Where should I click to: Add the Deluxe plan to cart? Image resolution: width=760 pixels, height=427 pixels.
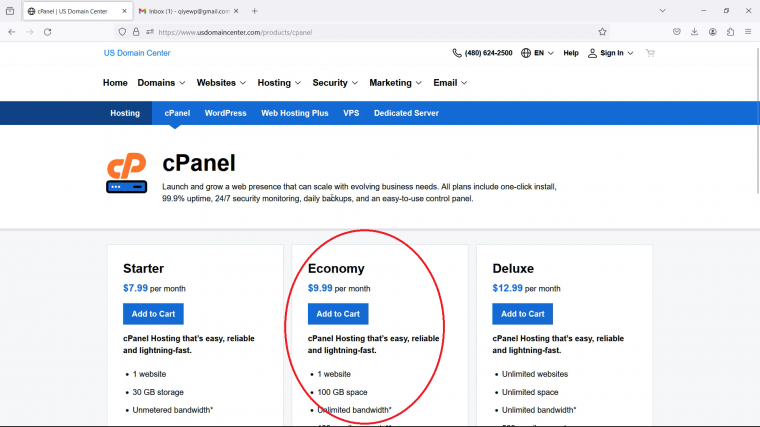click(522, 314)
